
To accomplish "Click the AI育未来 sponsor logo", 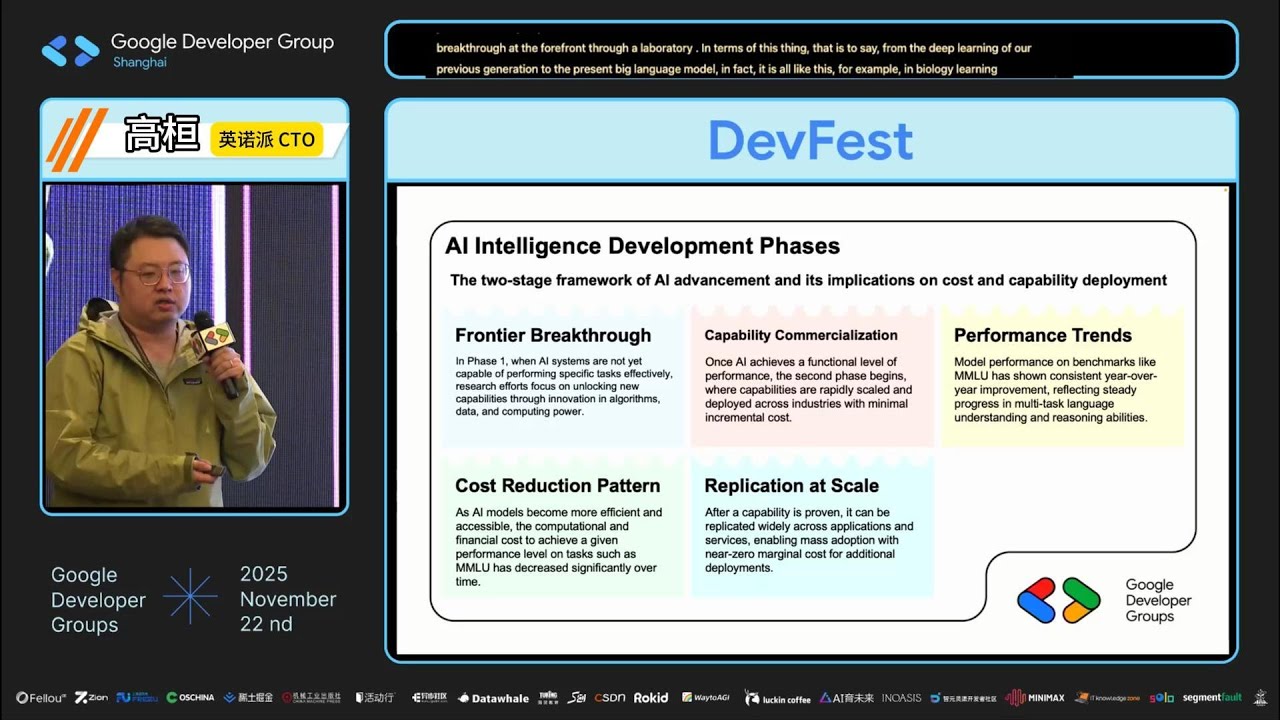I will (x=847, y=698).
